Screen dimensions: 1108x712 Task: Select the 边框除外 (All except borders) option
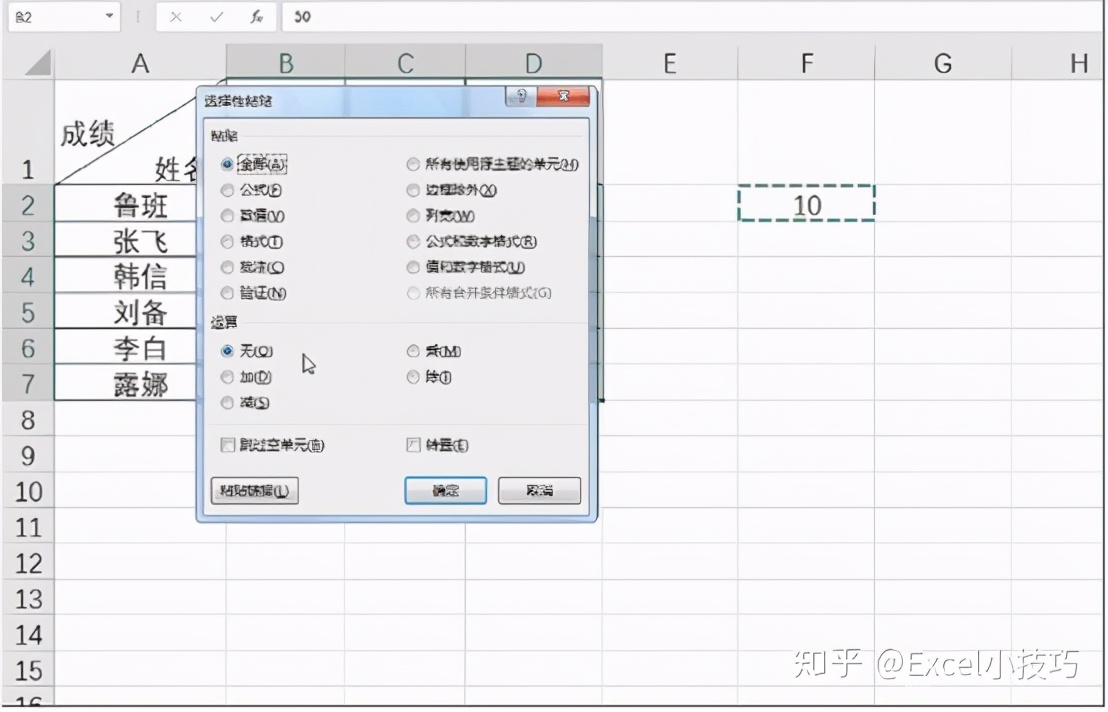pos(413,189)
